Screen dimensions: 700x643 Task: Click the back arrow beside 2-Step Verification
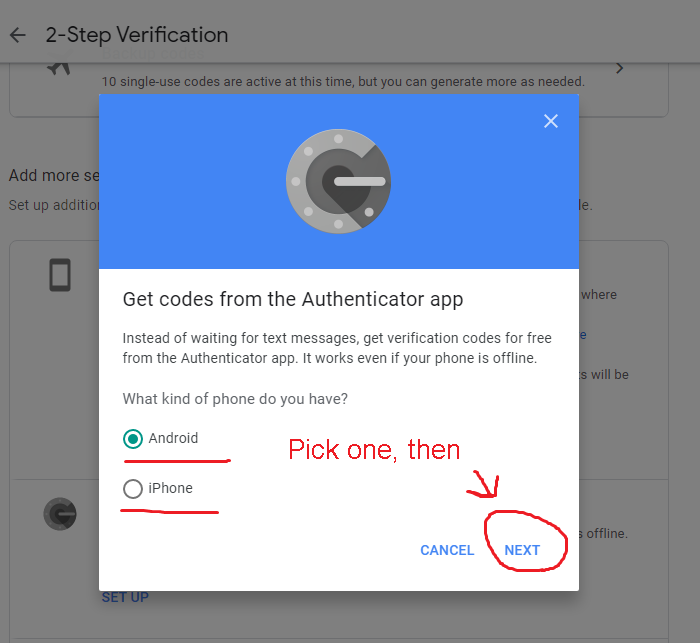click(x=18, y=35)
